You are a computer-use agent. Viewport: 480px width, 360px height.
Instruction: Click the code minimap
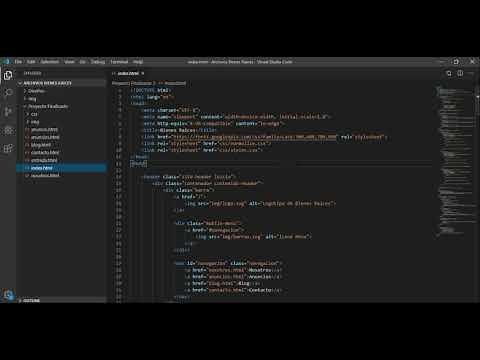click(x=455, y=162)
